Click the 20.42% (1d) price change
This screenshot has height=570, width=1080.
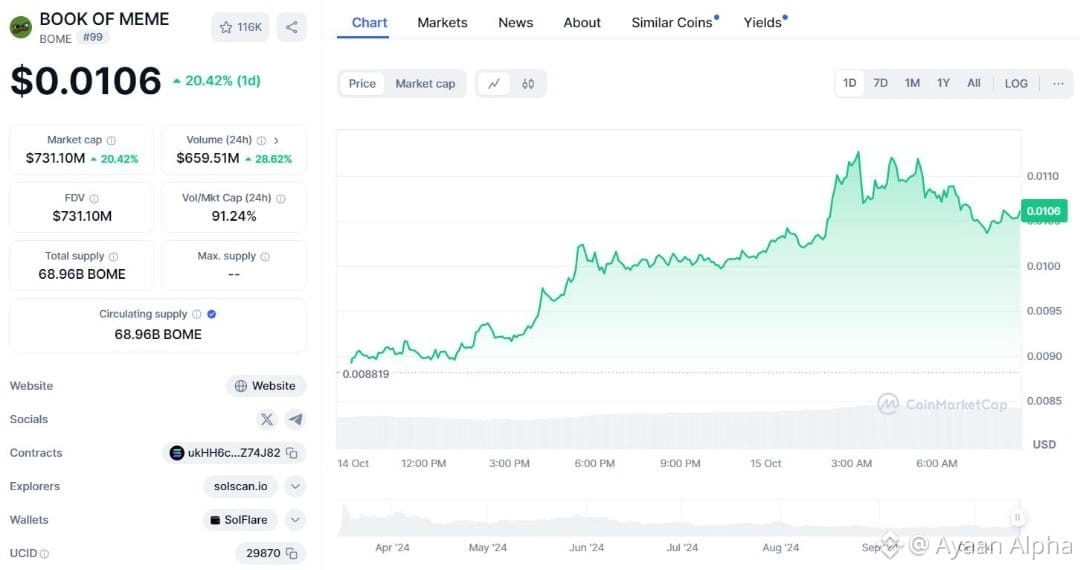coord(216,81)
